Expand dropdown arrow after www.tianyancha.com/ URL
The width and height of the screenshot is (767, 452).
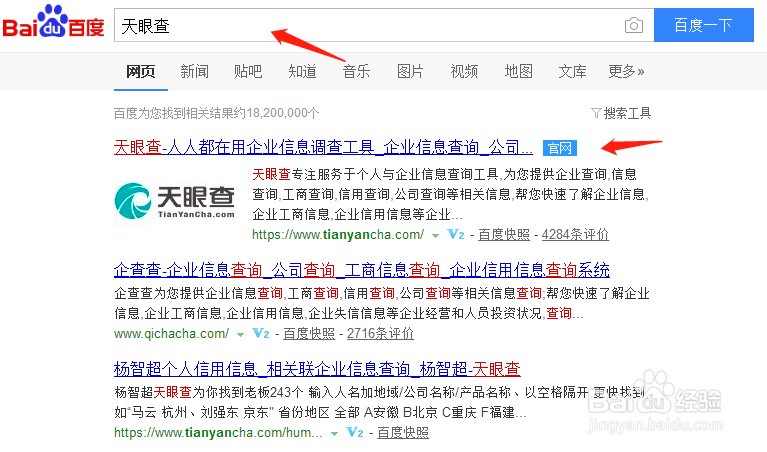tap(435, 236)
